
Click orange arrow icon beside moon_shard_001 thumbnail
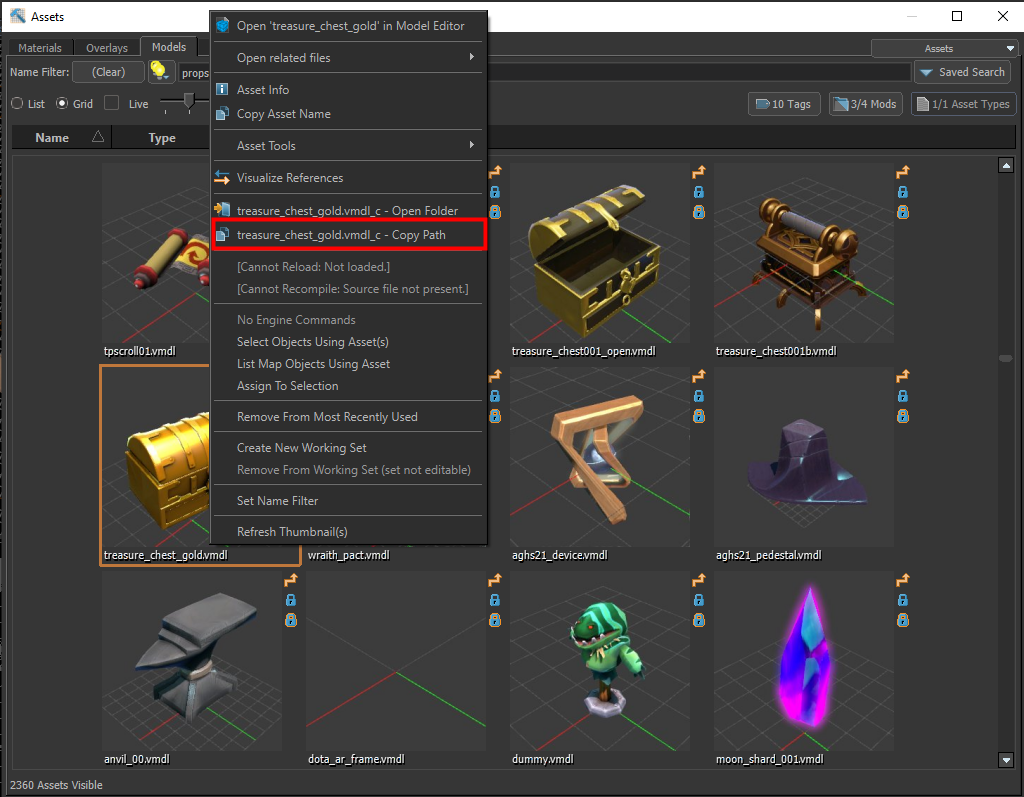[x=903, y=579]
